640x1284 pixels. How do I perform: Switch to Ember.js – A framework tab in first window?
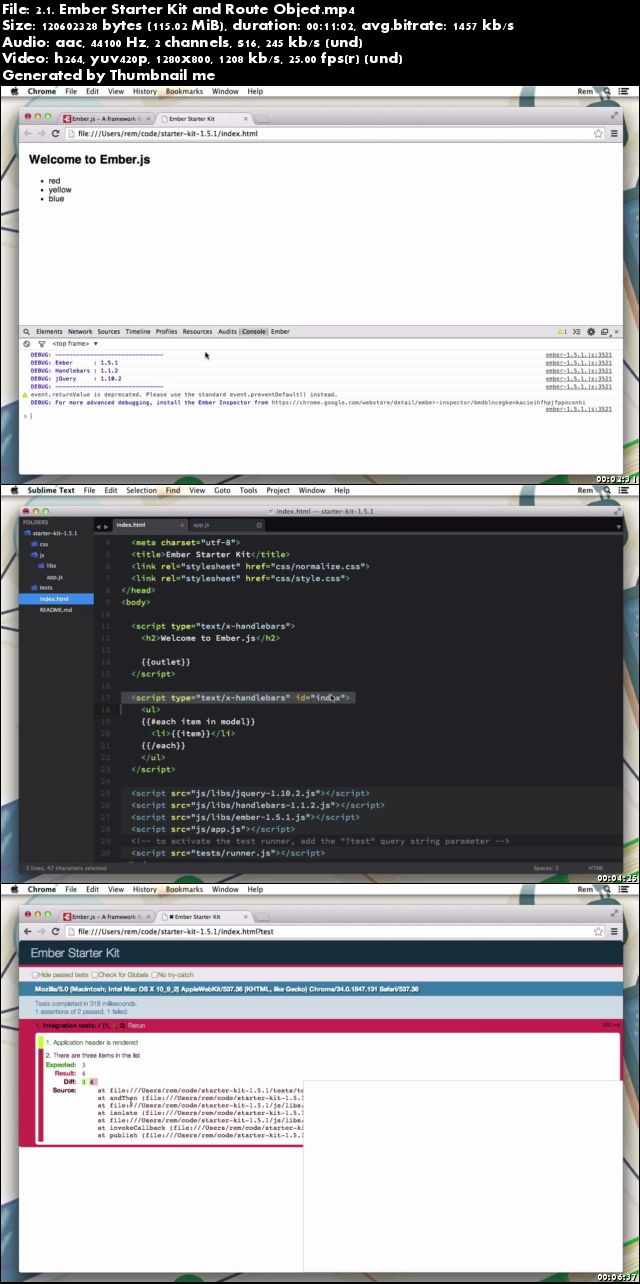point(107,118)
